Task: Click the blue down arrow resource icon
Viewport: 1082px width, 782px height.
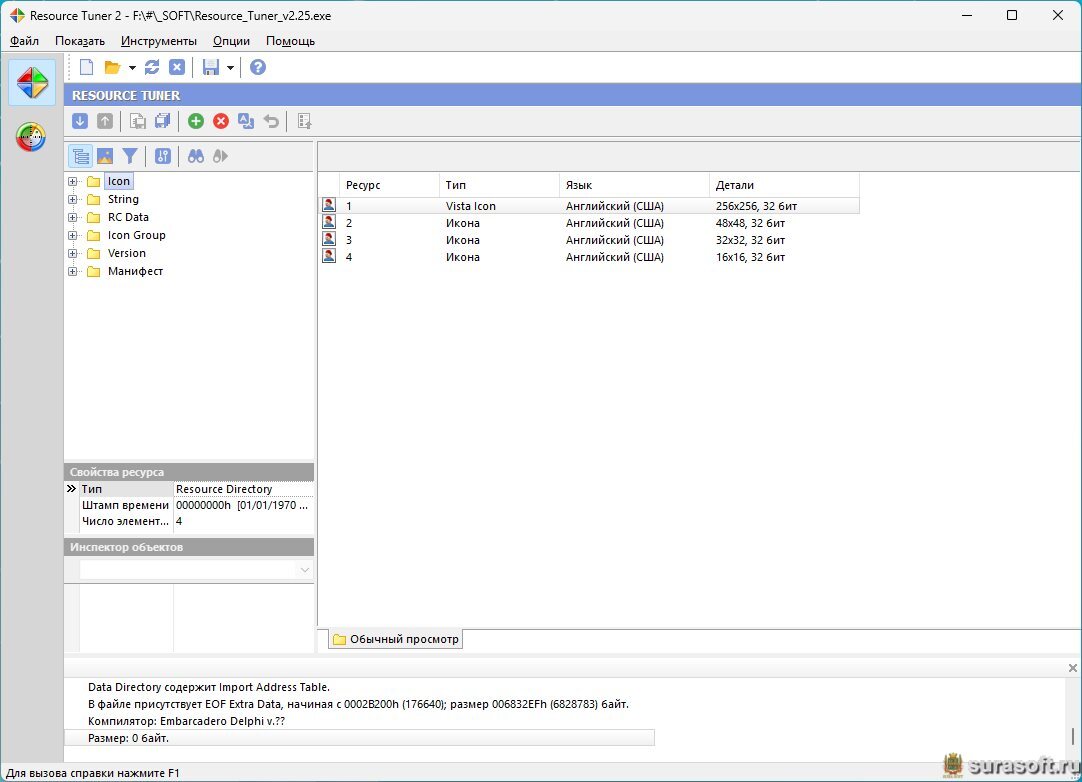Action: tap(80, 121)
